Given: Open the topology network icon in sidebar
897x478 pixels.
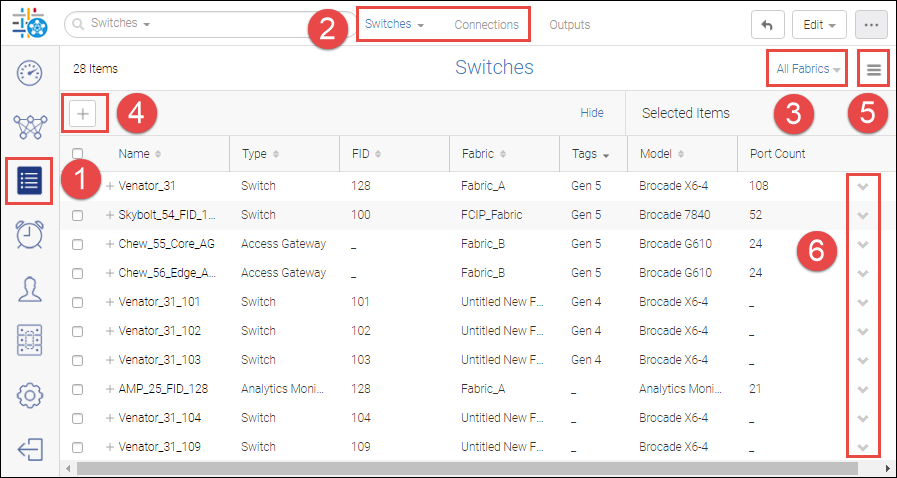Looking at the screenshot, I should (30, 127).
